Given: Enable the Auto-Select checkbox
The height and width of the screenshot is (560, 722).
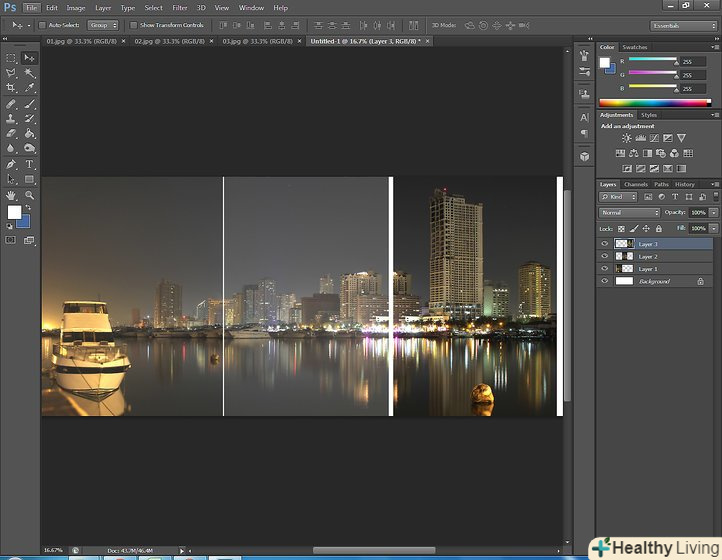Looking at the screenshot, I should click(42, 25).
